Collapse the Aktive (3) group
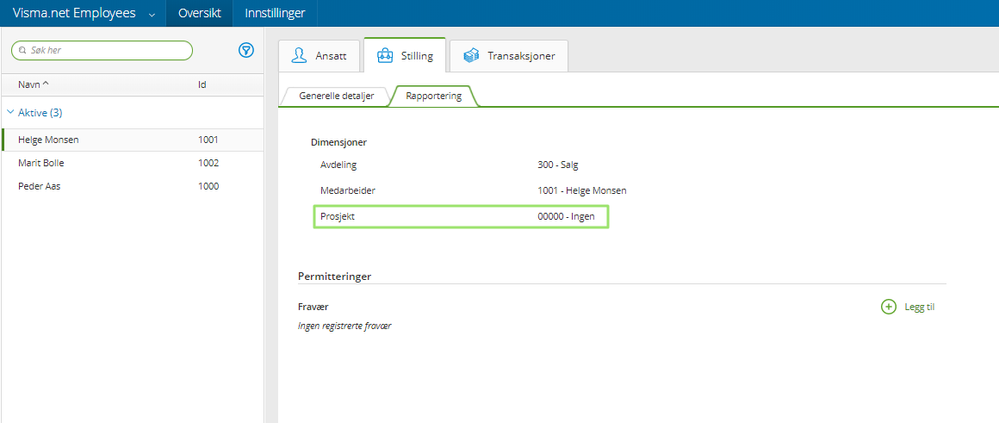The height and width of the screenshot is (423, 999). pyautogui.click(x=10, y=113)
